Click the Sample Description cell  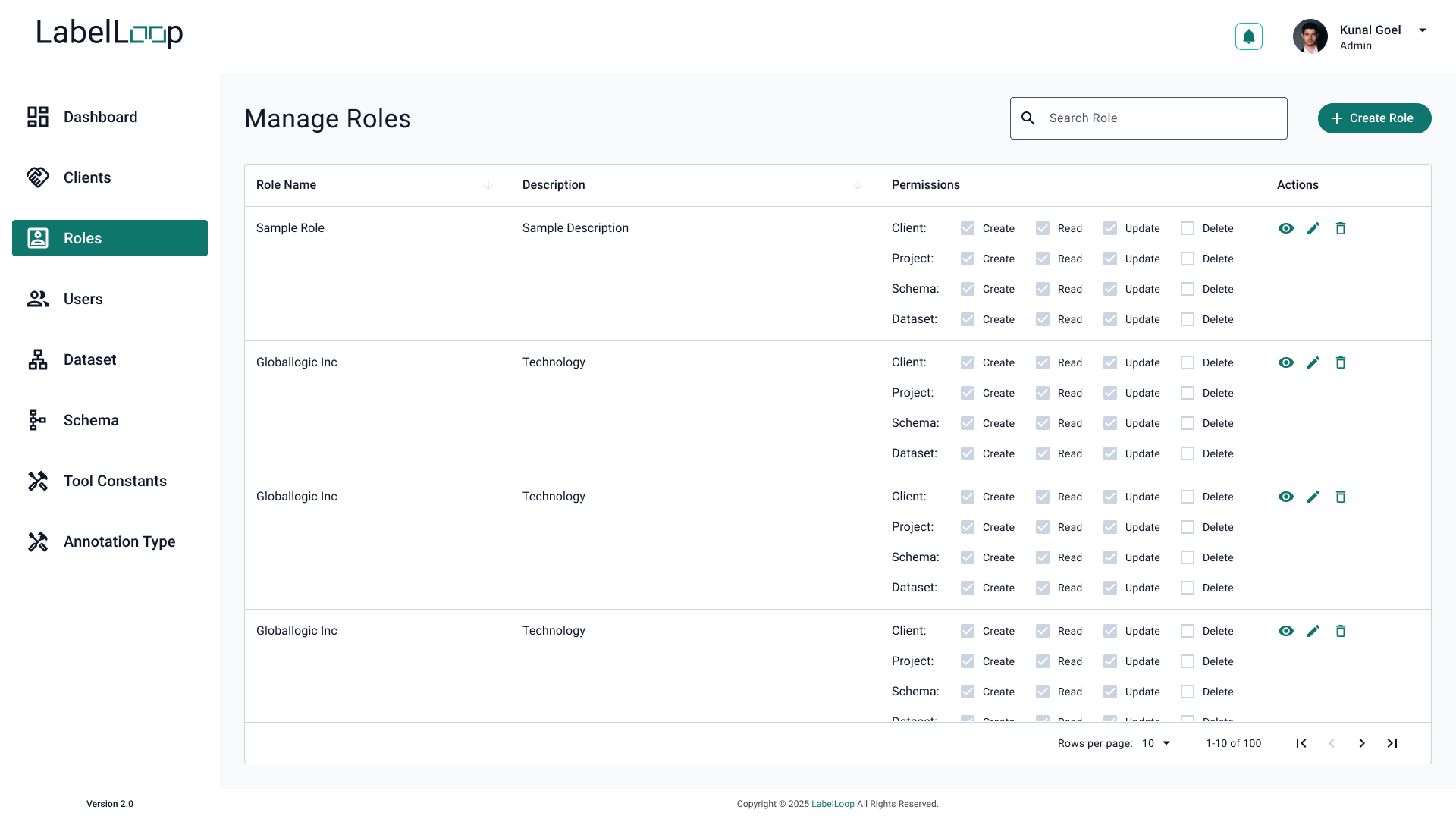point(576,228)
